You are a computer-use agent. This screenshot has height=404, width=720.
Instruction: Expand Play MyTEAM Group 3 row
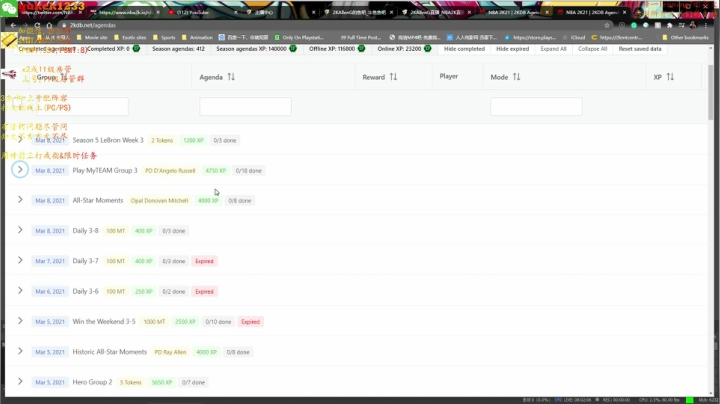pyautogui.click(x=20, y=169)
